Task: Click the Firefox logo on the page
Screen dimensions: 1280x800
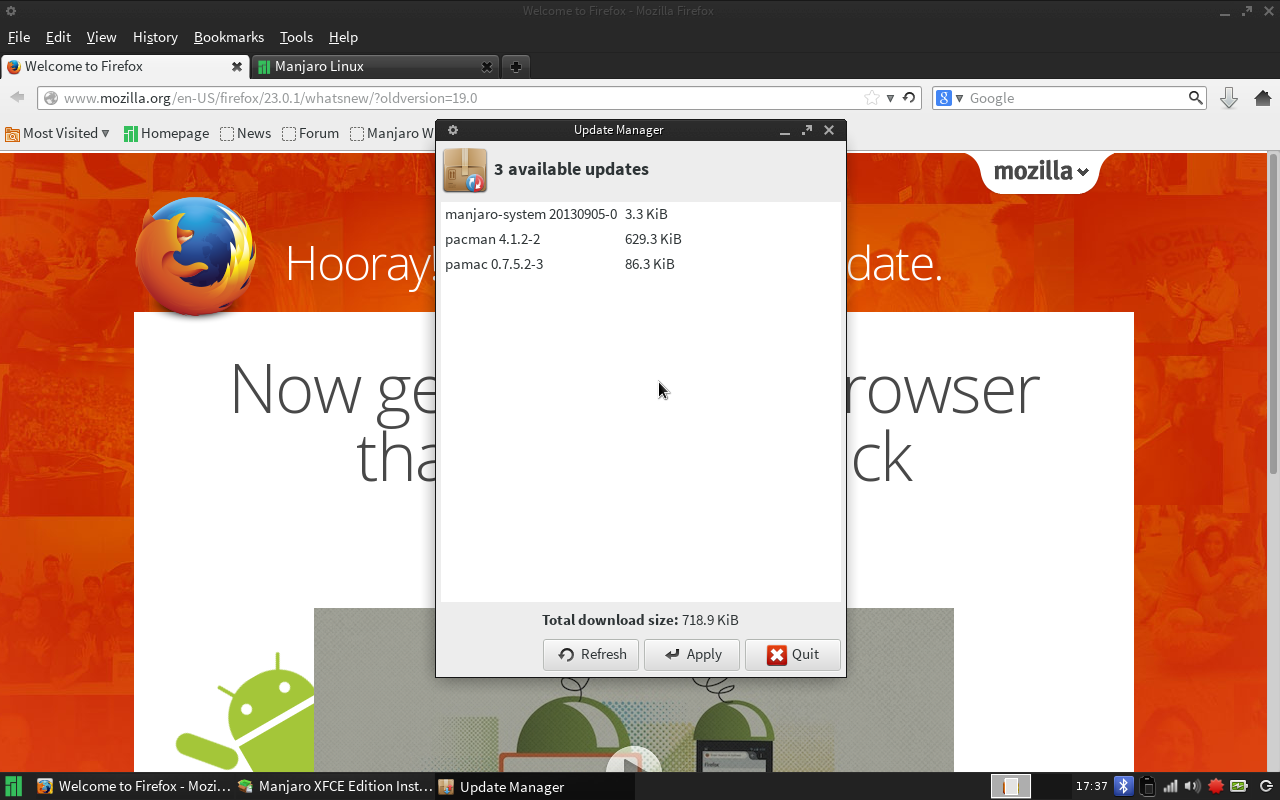Action: (195, 255)
